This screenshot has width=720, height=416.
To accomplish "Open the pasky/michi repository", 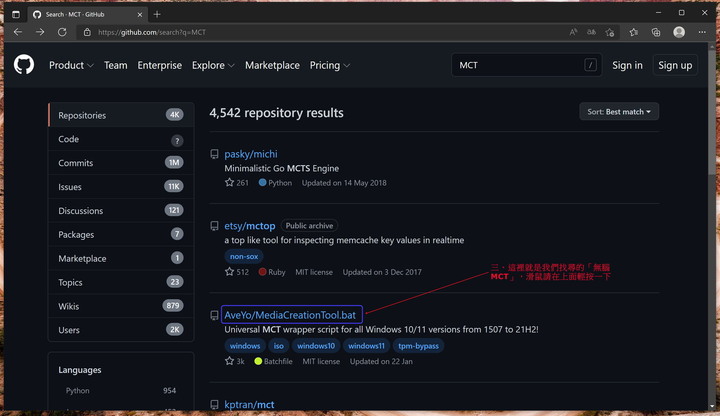I will coord(251,154).
